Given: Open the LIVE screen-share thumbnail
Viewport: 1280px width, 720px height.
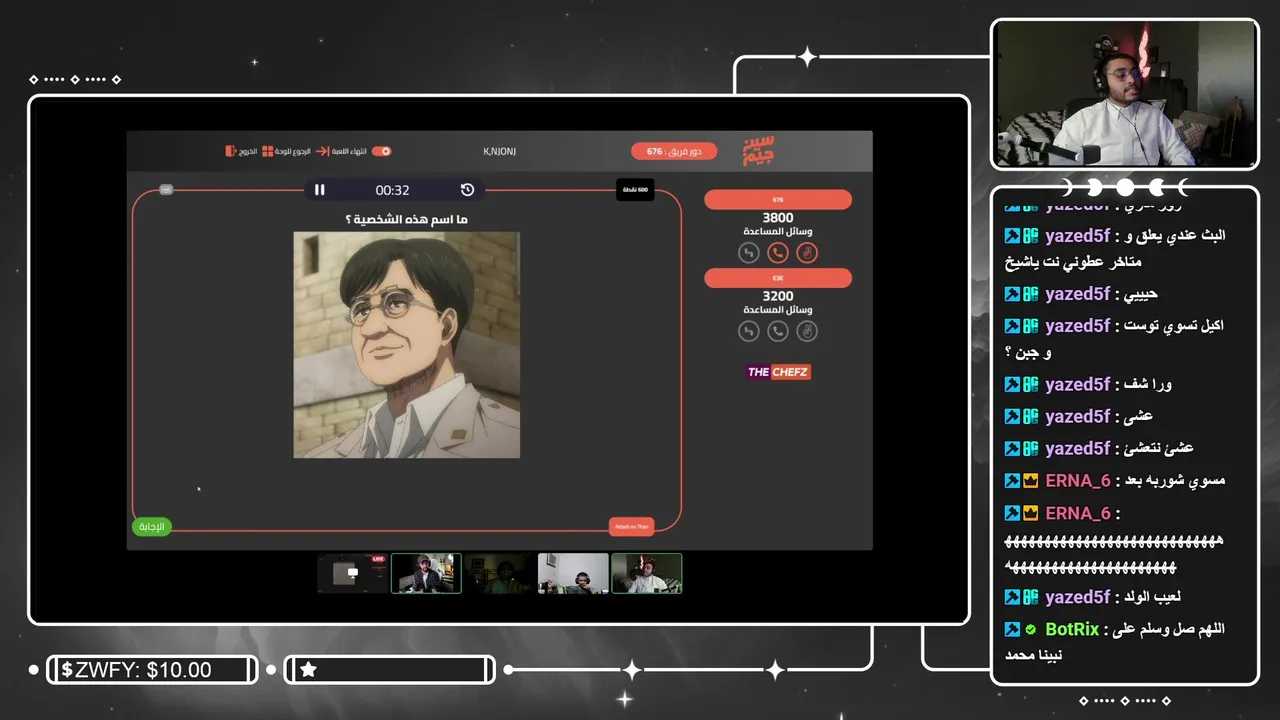Looking at the screenshot, I should 352,573.
